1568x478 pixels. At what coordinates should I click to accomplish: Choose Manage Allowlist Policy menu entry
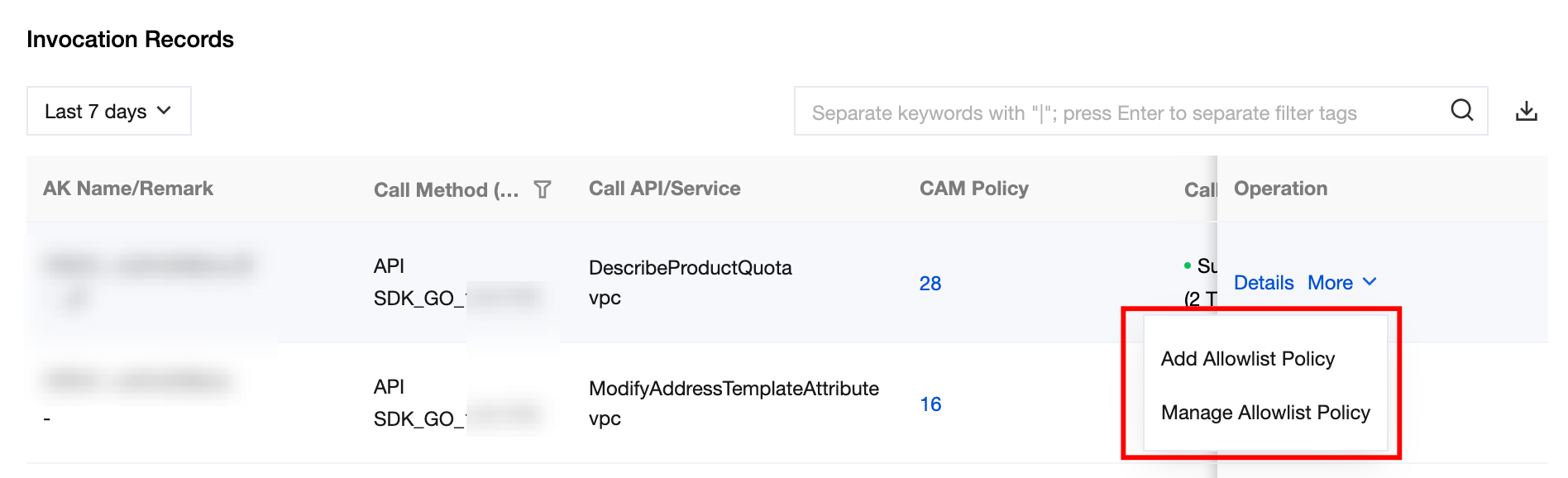click(x=1264, y=413)
